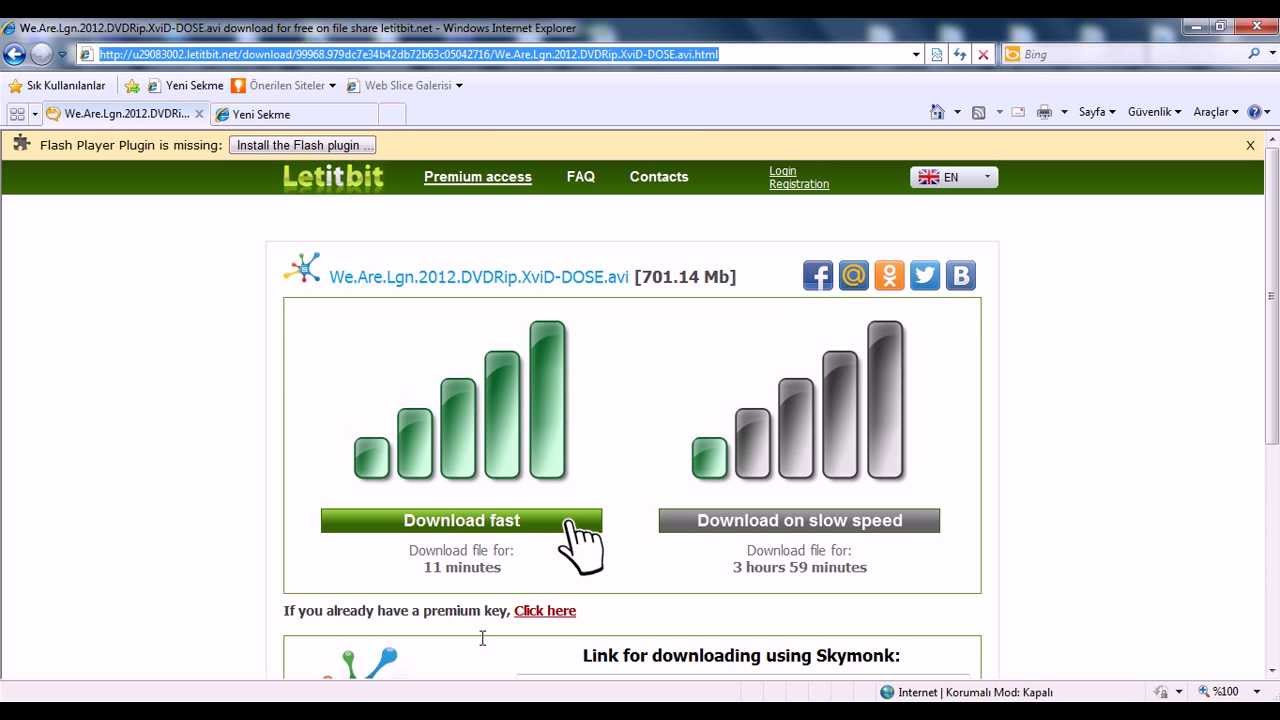Open the recent pages dropdown beside Forward

(62, 55)
